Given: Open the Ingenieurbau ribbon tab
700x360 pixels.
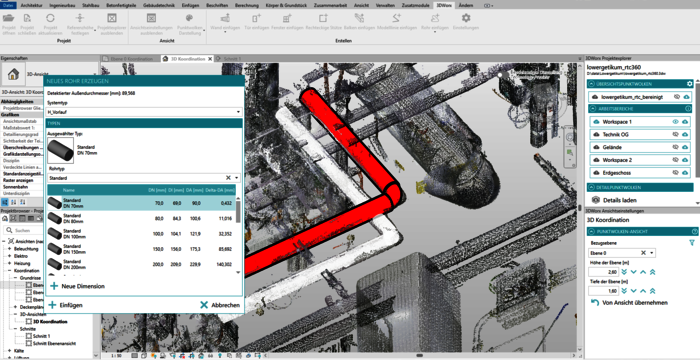Looking at the screenshot, I should click(62, 5).
